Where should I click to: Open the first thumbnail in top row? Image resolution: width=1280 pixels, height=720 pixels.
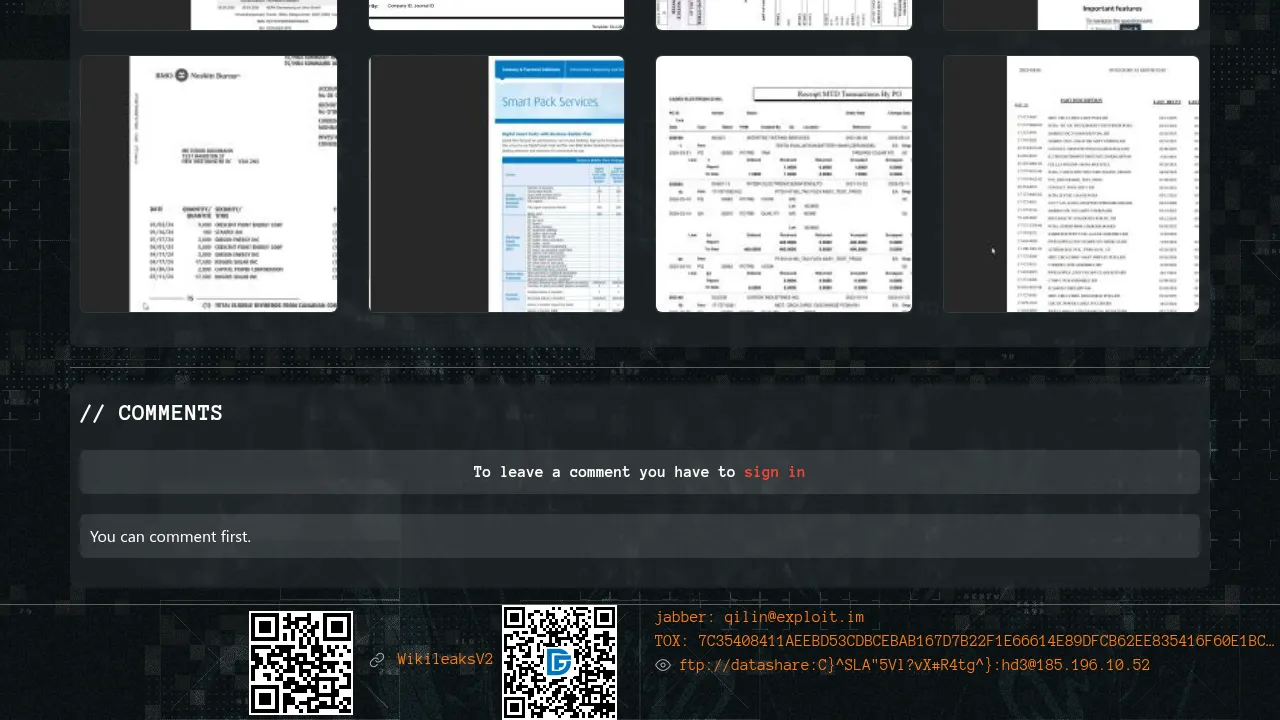[208, 14]
